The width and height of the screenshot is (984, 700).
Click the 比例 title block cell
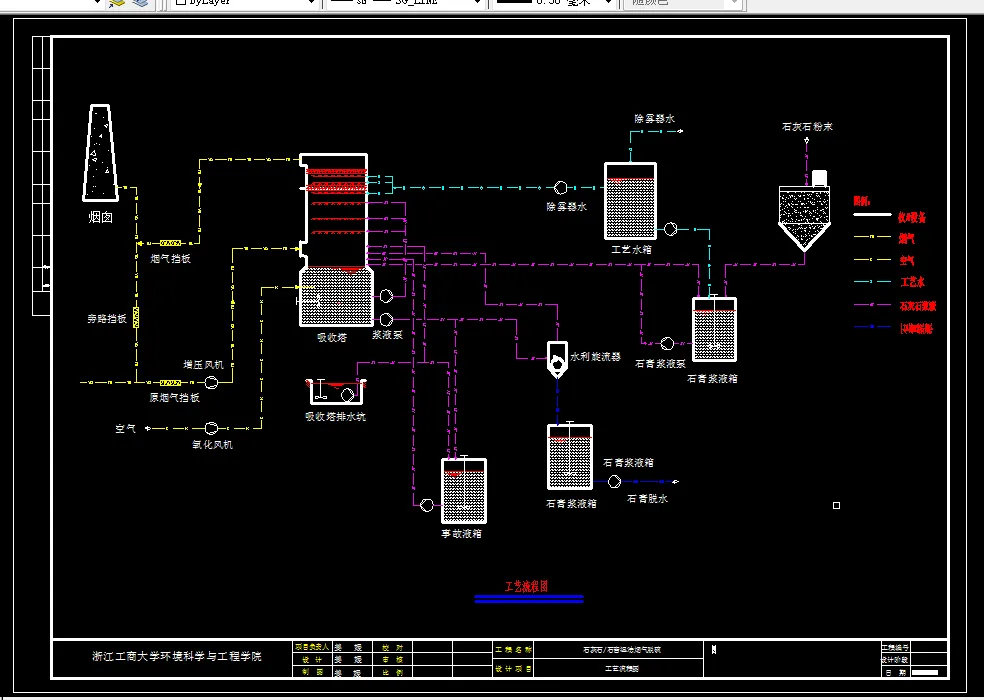[392, 672]
